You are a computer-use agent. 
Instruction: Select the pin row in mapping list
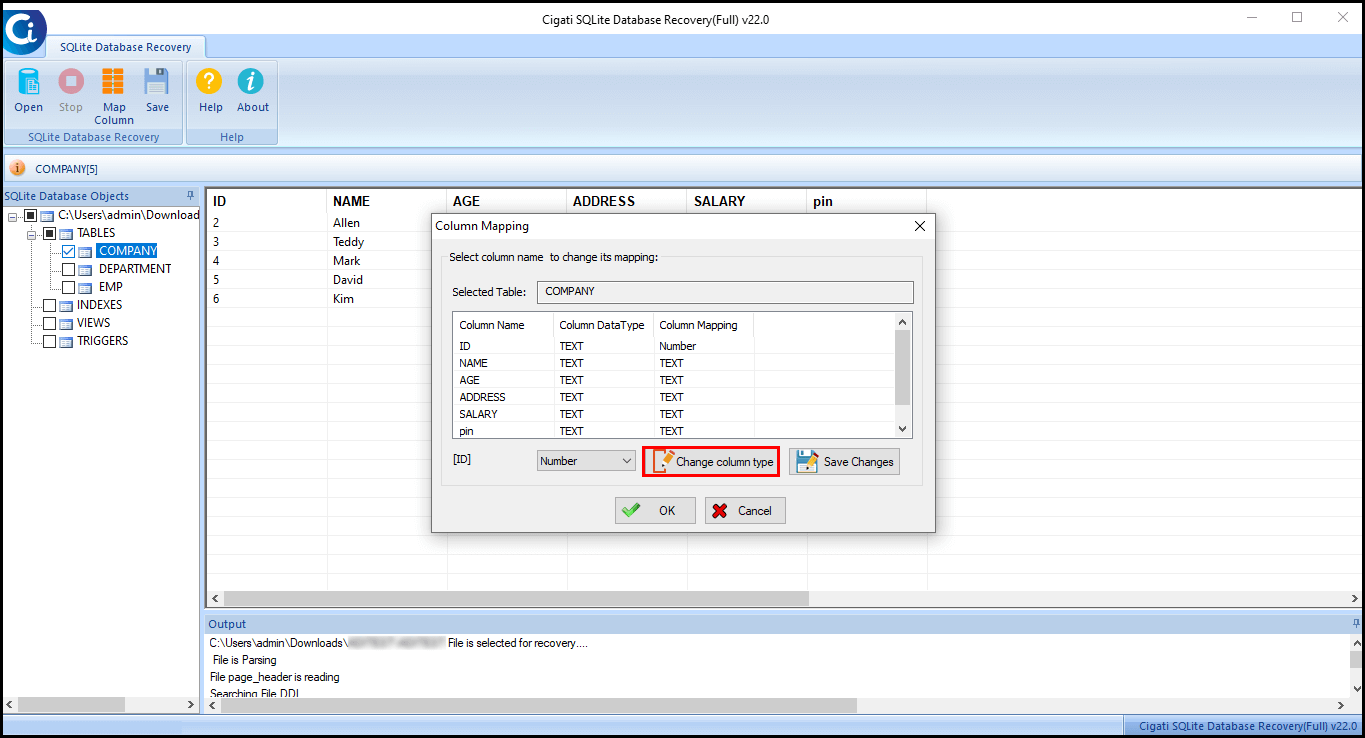pyautogui.click(x=675, y=430)
